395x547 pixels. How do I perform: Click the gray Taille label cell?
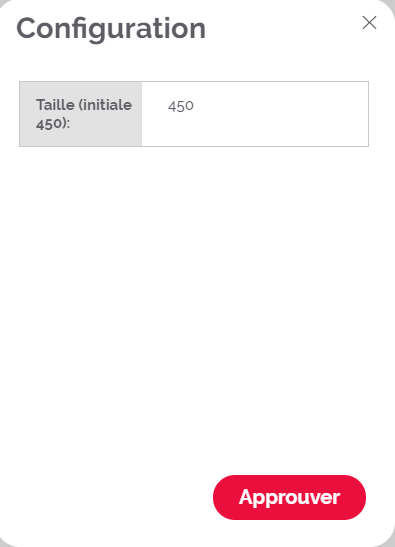[81, 114]
